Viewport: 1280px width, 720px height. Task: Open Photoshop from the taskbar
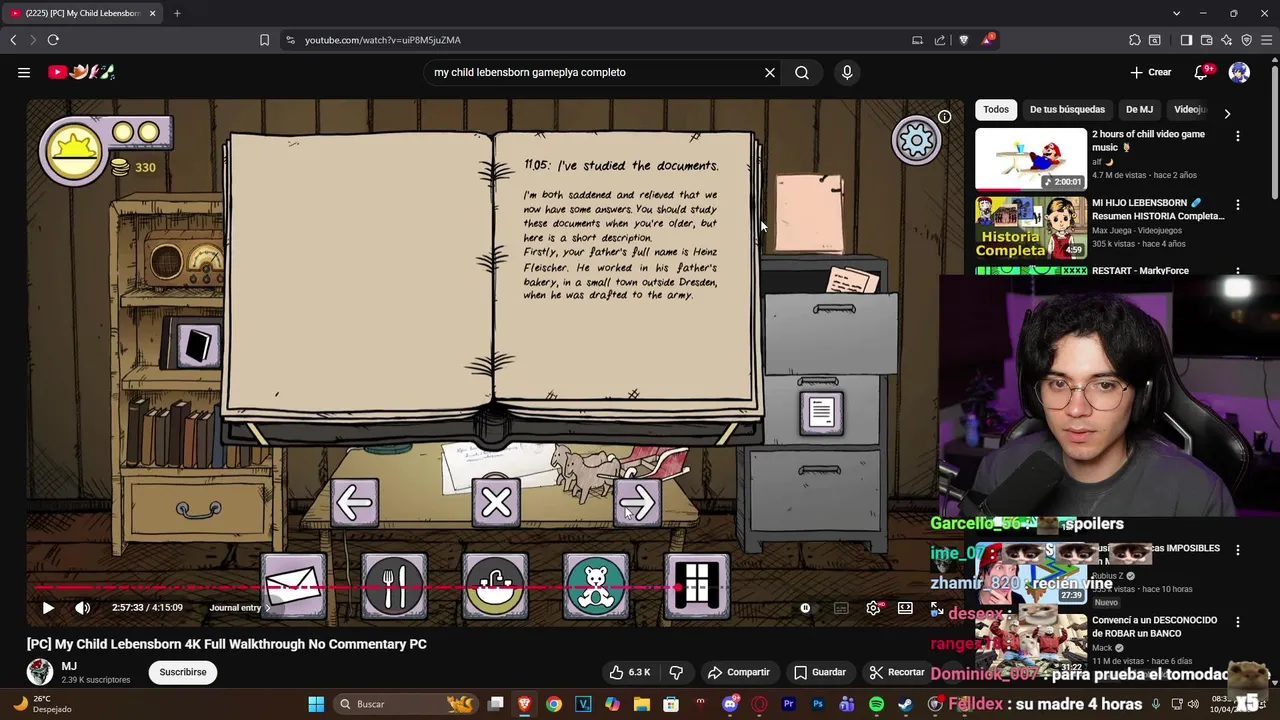click(x=818, y=704)
